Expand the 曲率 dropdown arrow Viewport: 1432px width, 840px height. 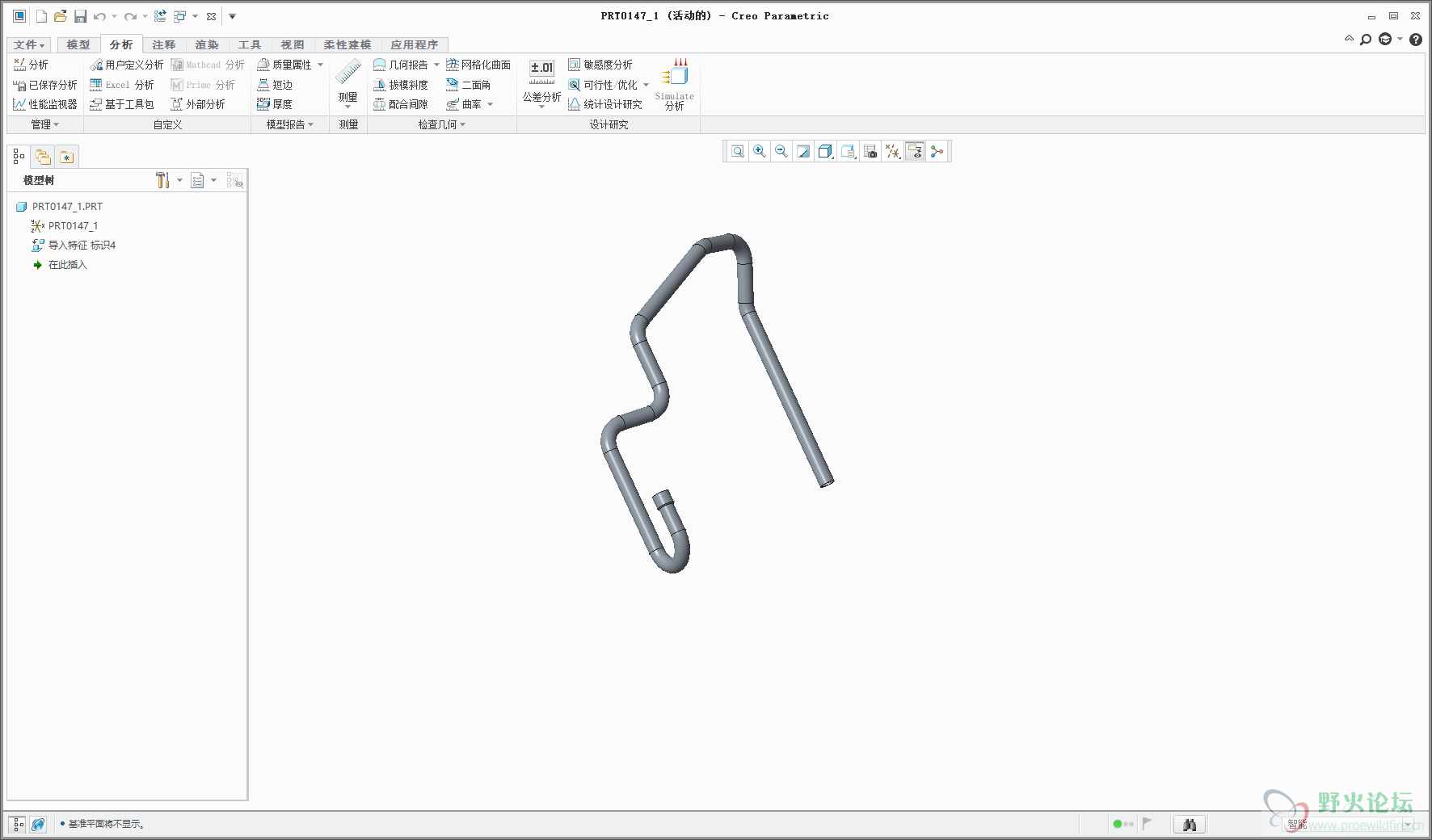491,104
